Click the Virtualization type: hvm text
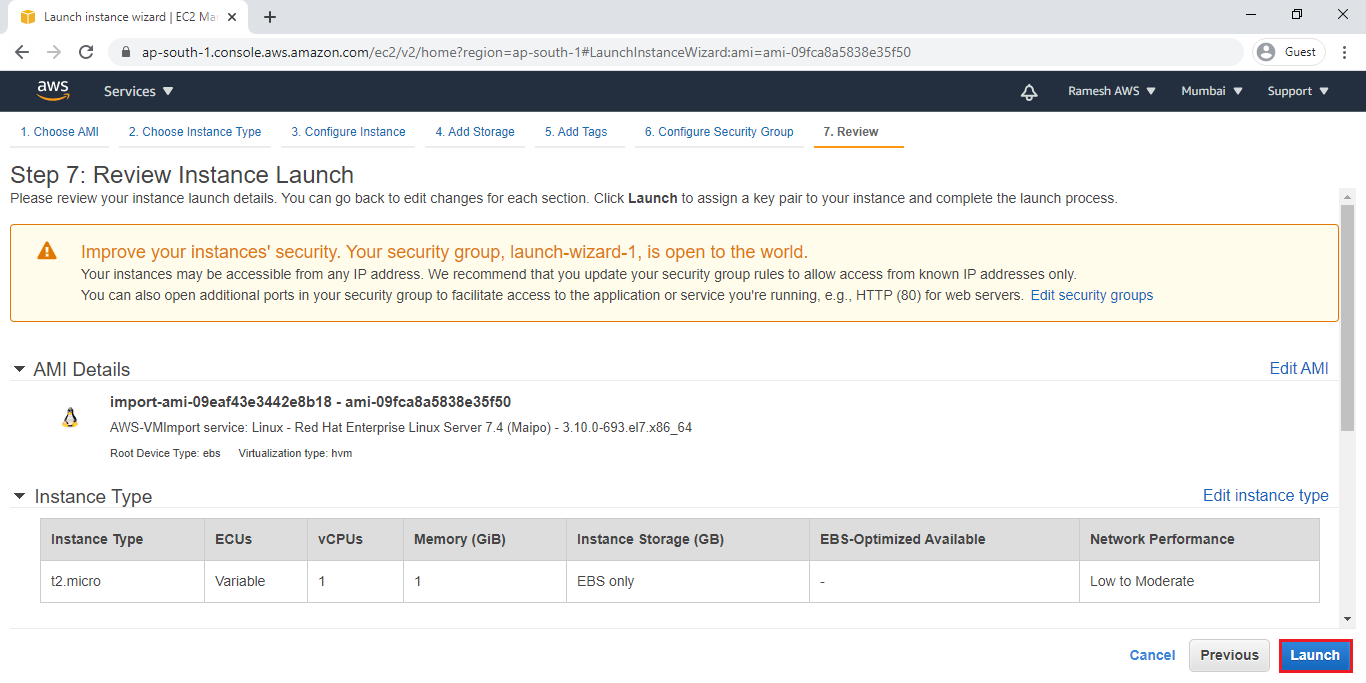1366x683 pixels. (x=295, y=454)
